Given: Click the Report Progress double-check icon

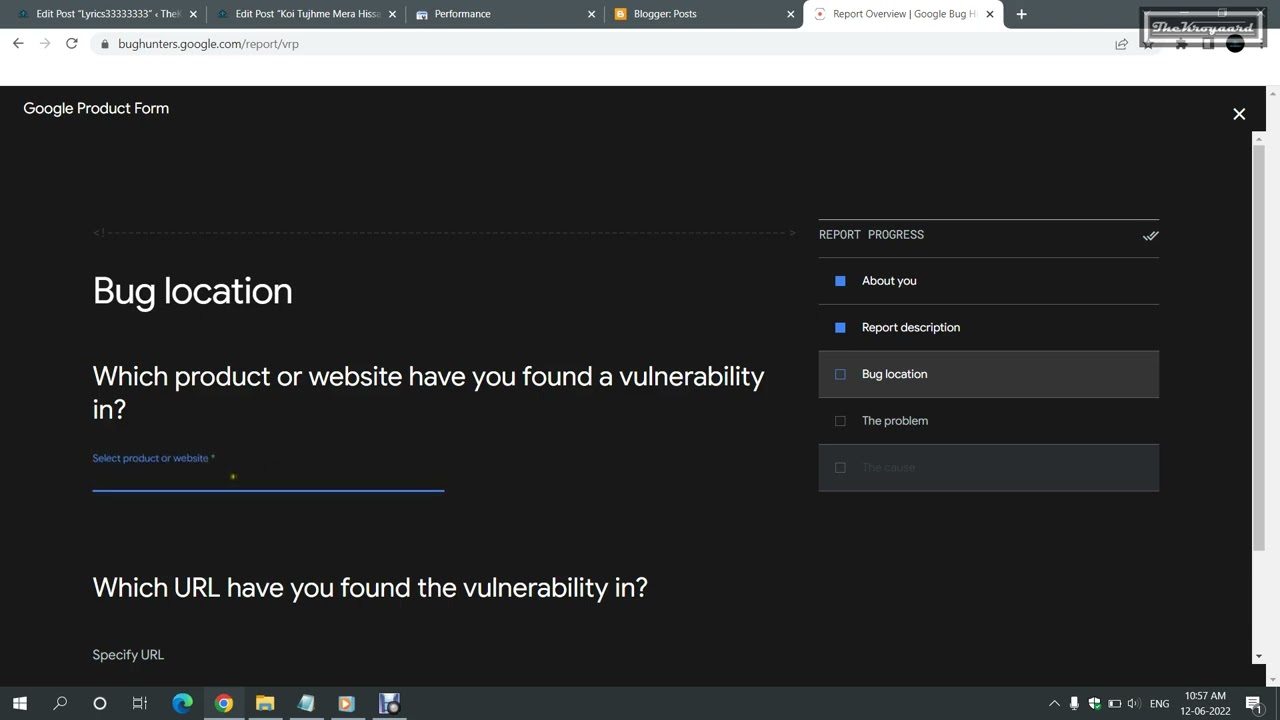Looking at the screenshot, I should click(x=1150, y=236).
